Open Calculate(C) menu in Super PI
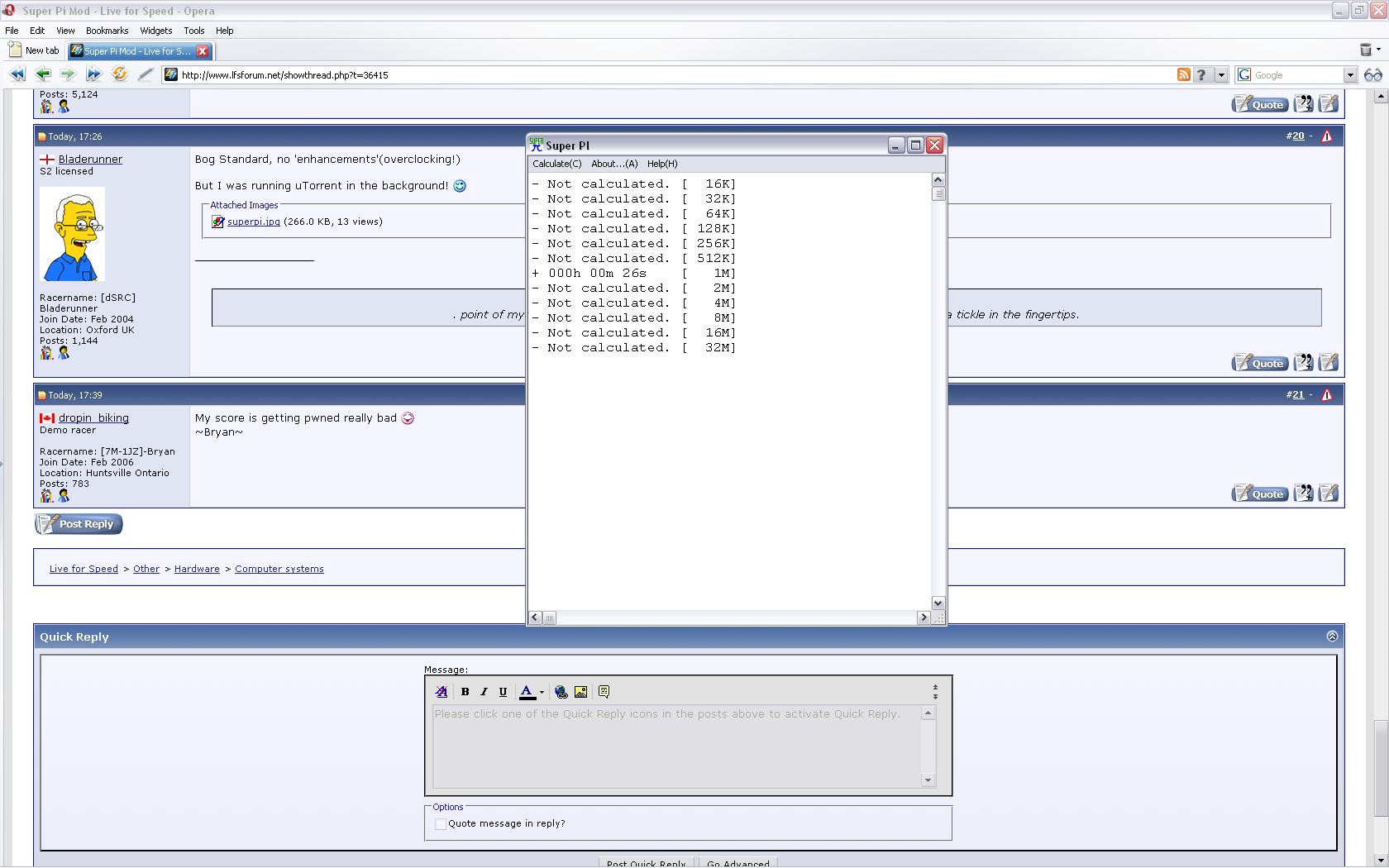 557,164
